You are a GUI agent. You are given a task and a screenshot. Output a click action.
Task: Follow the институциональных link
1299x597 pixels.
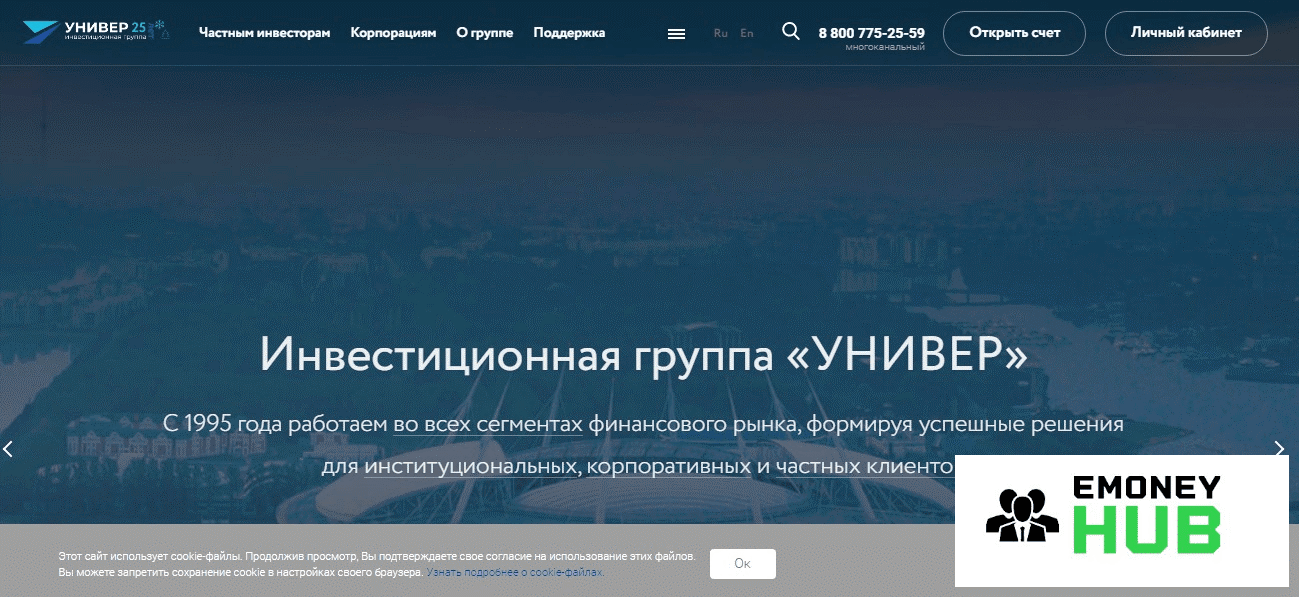471,467
